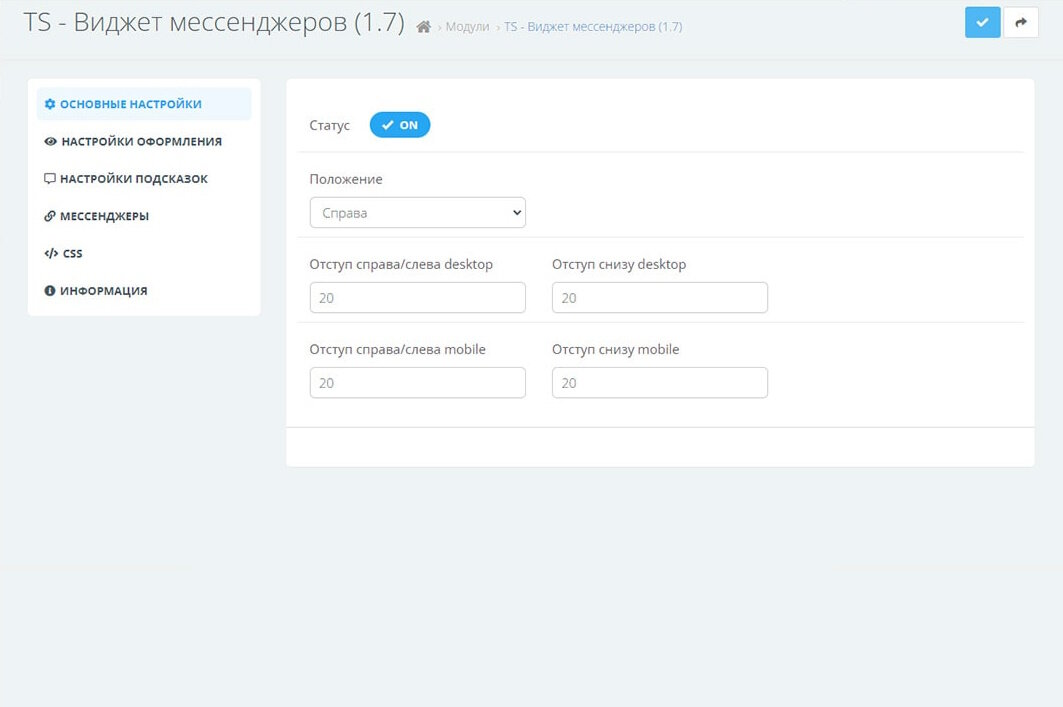1063x707 pixels.
Task: Open the Настройки оформления tab
Action: (141, 142)
